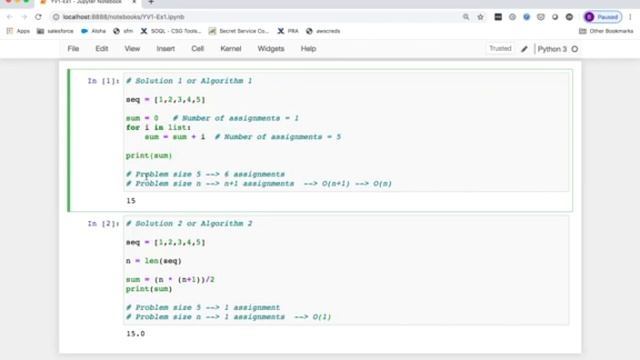640x360 pixels.
Task: Open the Paused profile button
Action: [x=603, y=17]
